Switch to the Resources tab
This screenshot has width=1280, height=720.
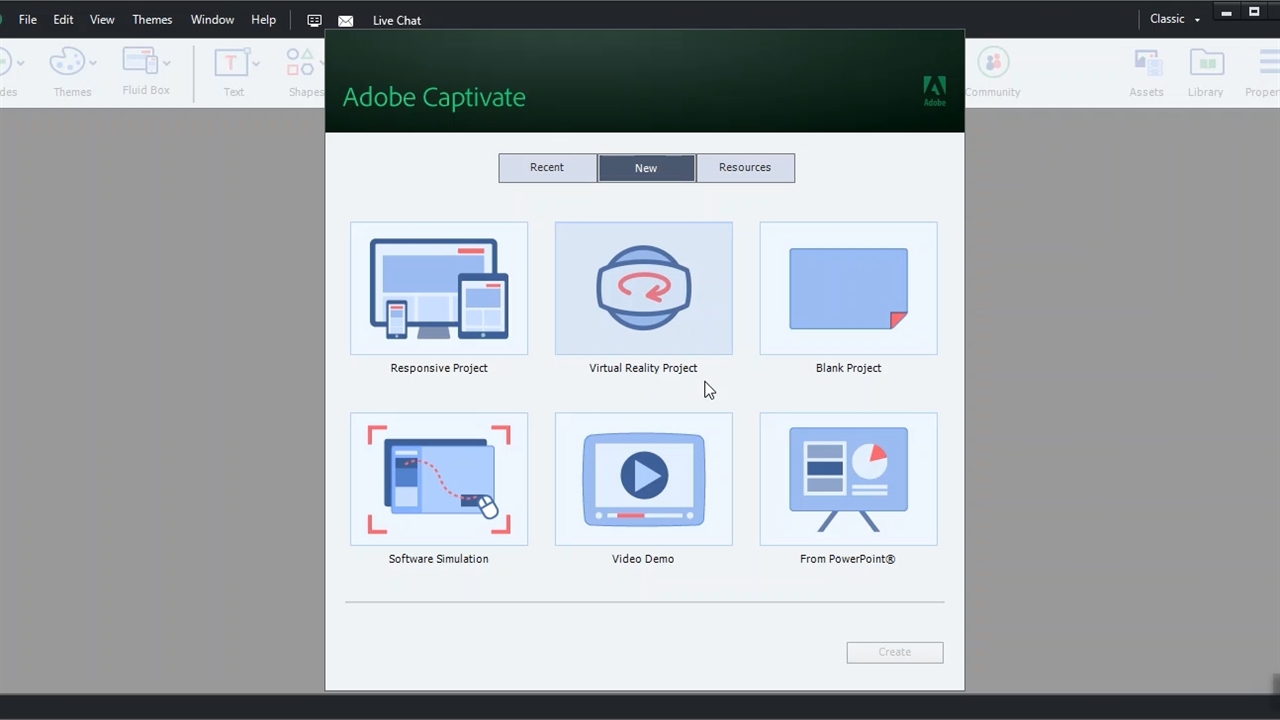tap(745, 168)
